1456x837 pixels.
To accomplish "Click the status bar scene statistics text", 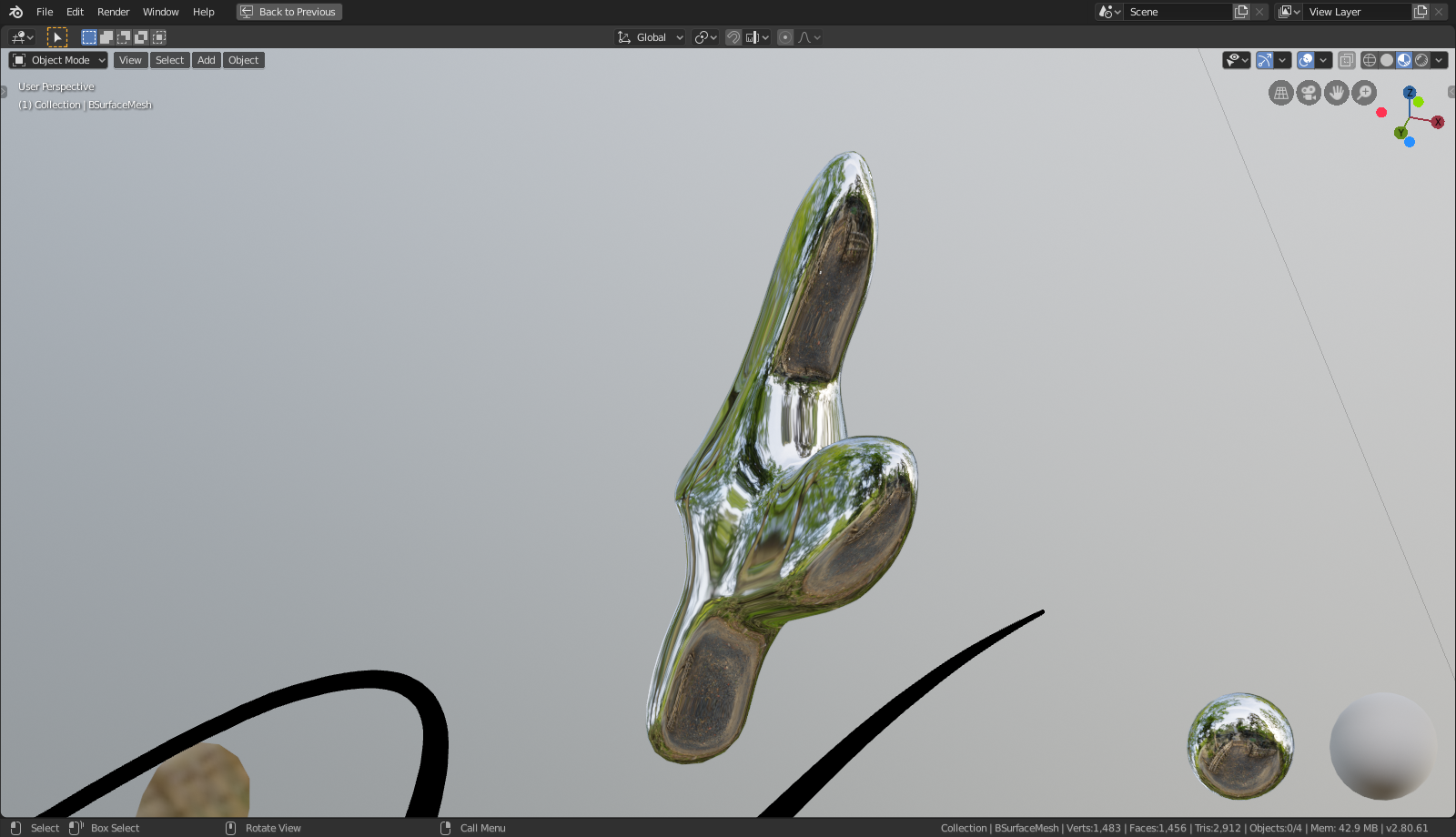I will click(x=1184, y=828).
